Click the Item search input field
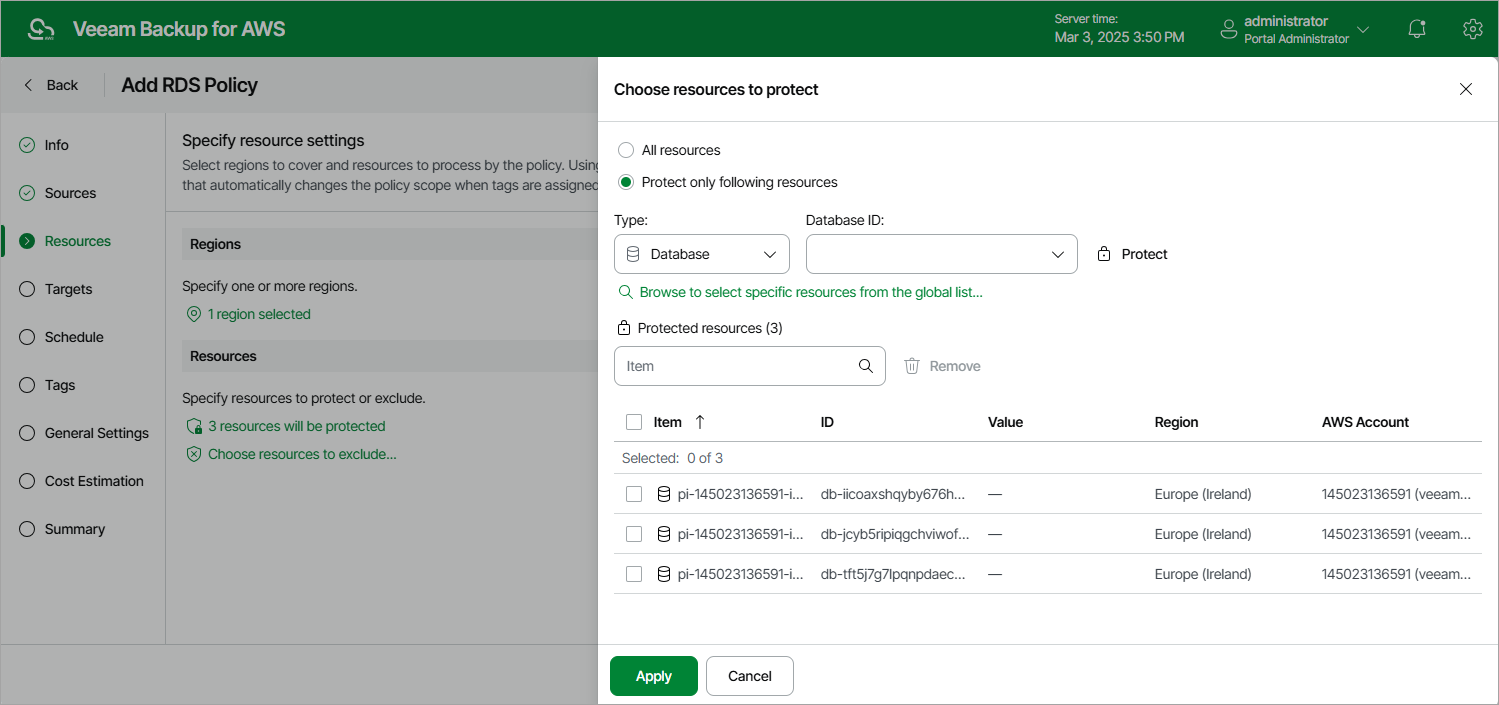 pos(735,366)
